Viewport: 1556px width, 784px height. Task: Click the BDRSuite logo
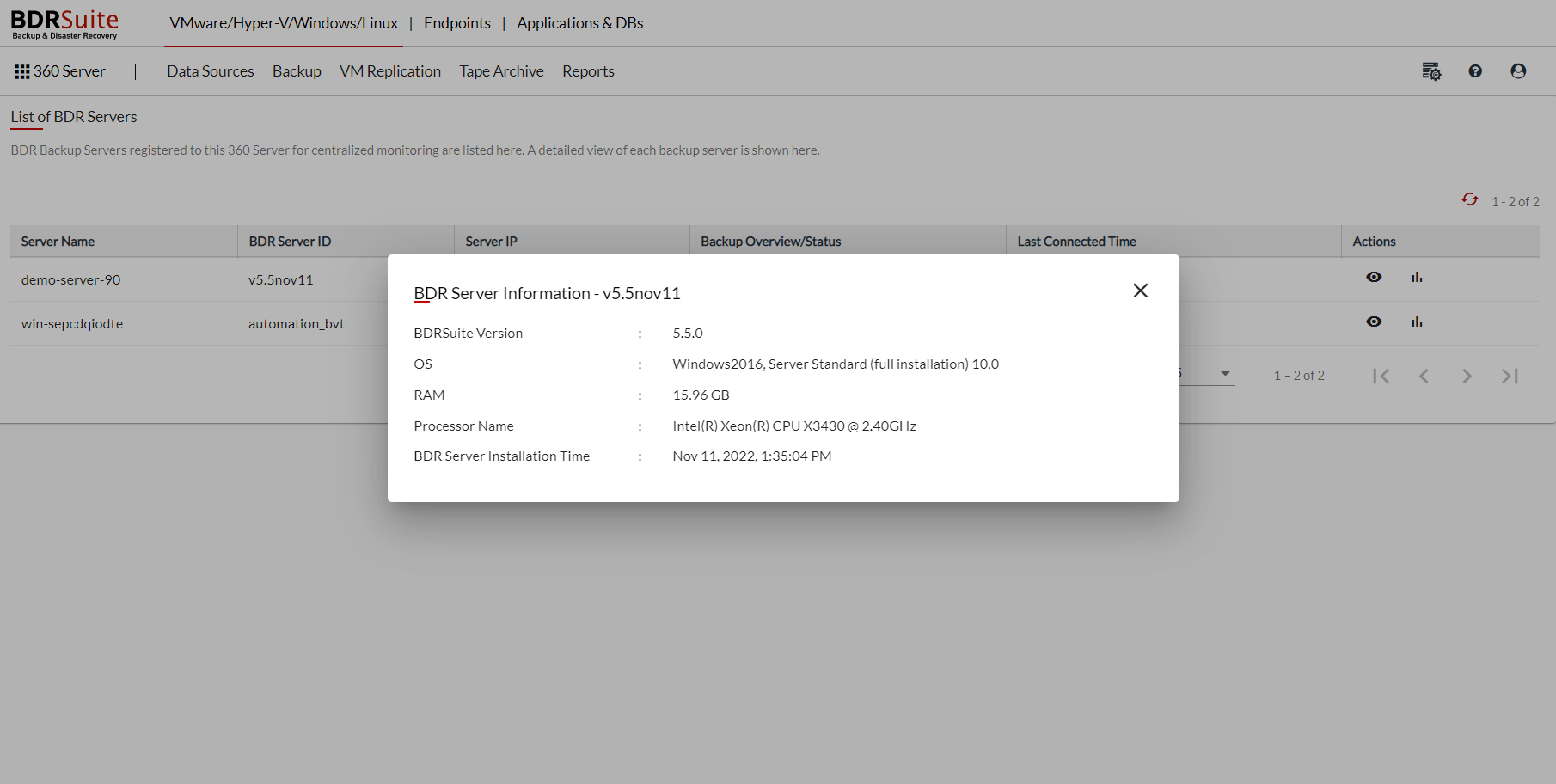coord(64,24)
